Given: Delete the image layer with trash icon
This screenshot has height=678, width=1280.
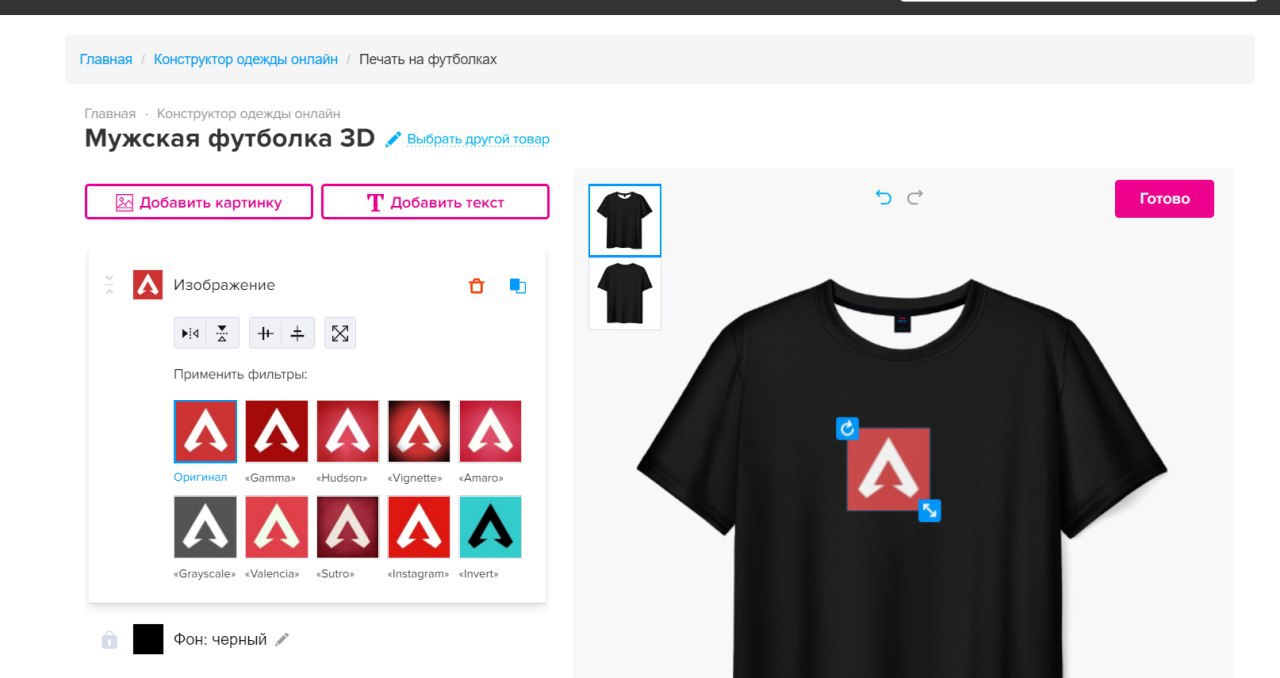Looking at the screenshot, I should (476, 286).
